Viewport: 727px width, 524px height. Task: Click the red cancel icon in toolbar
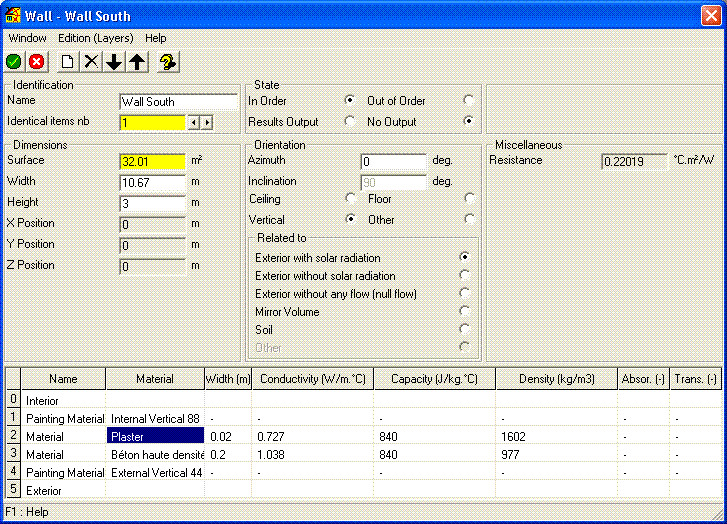pos(36,62)
